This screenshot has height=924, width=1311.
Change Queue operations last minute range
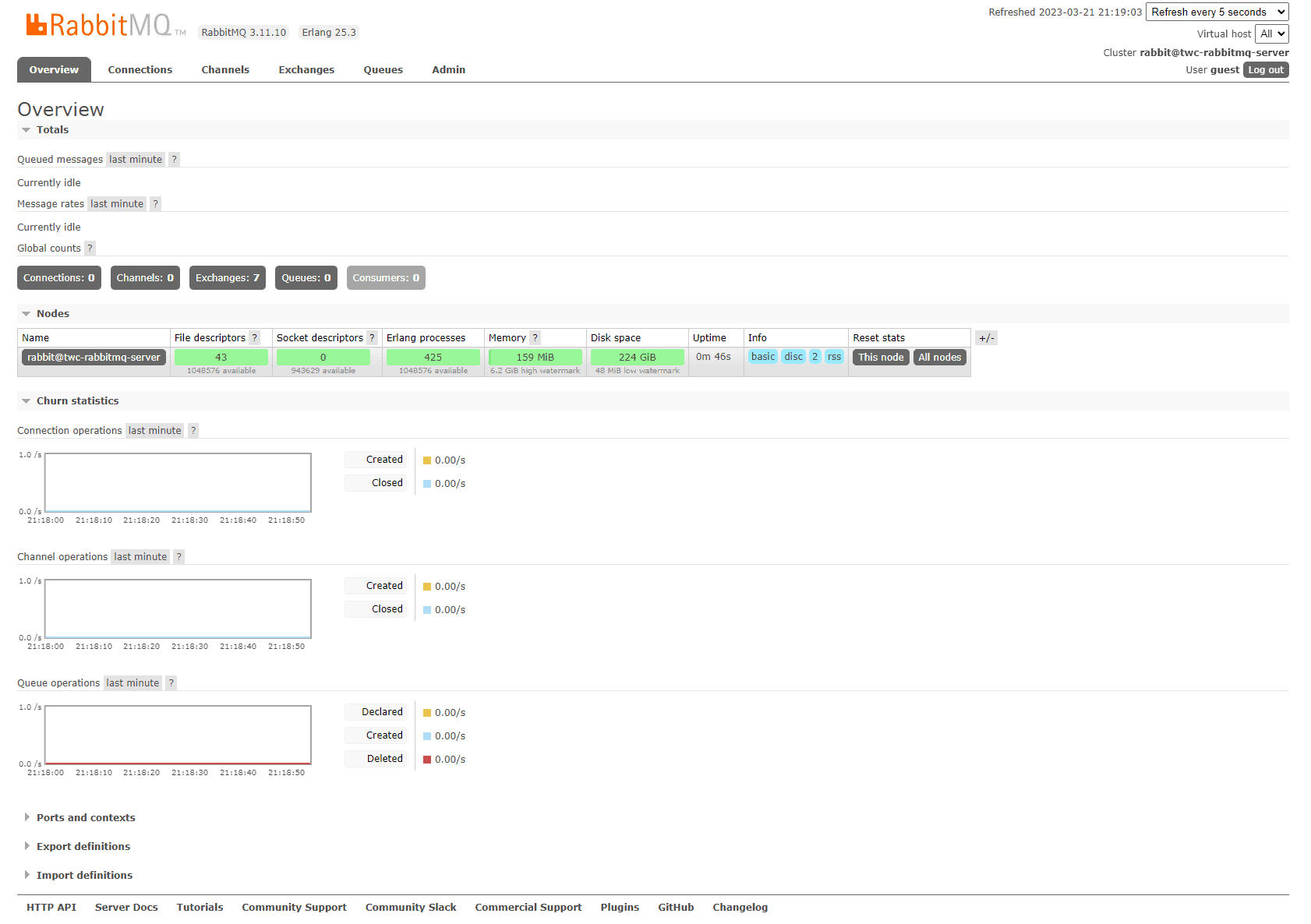click(x=133, y=682)
